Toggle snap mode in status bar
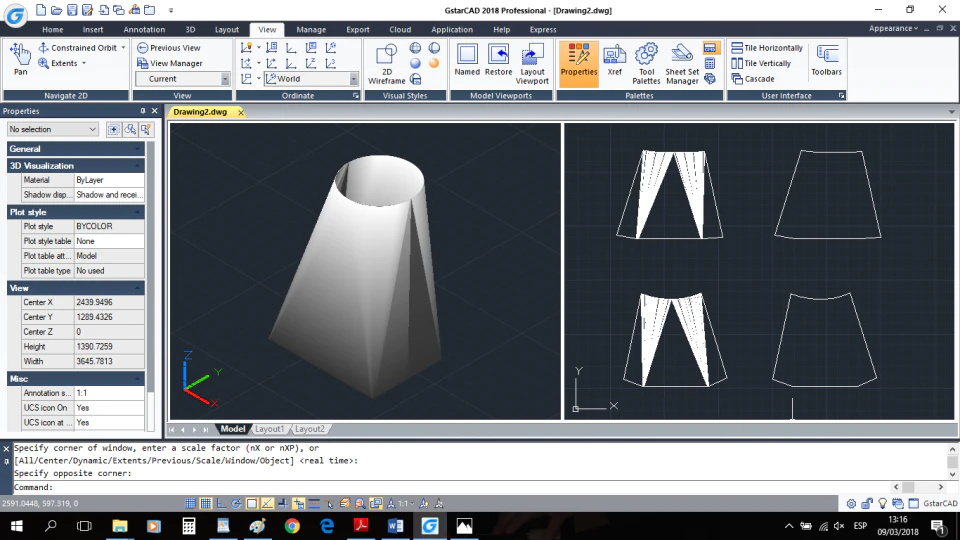960x540 pixels. pos(190,504)
